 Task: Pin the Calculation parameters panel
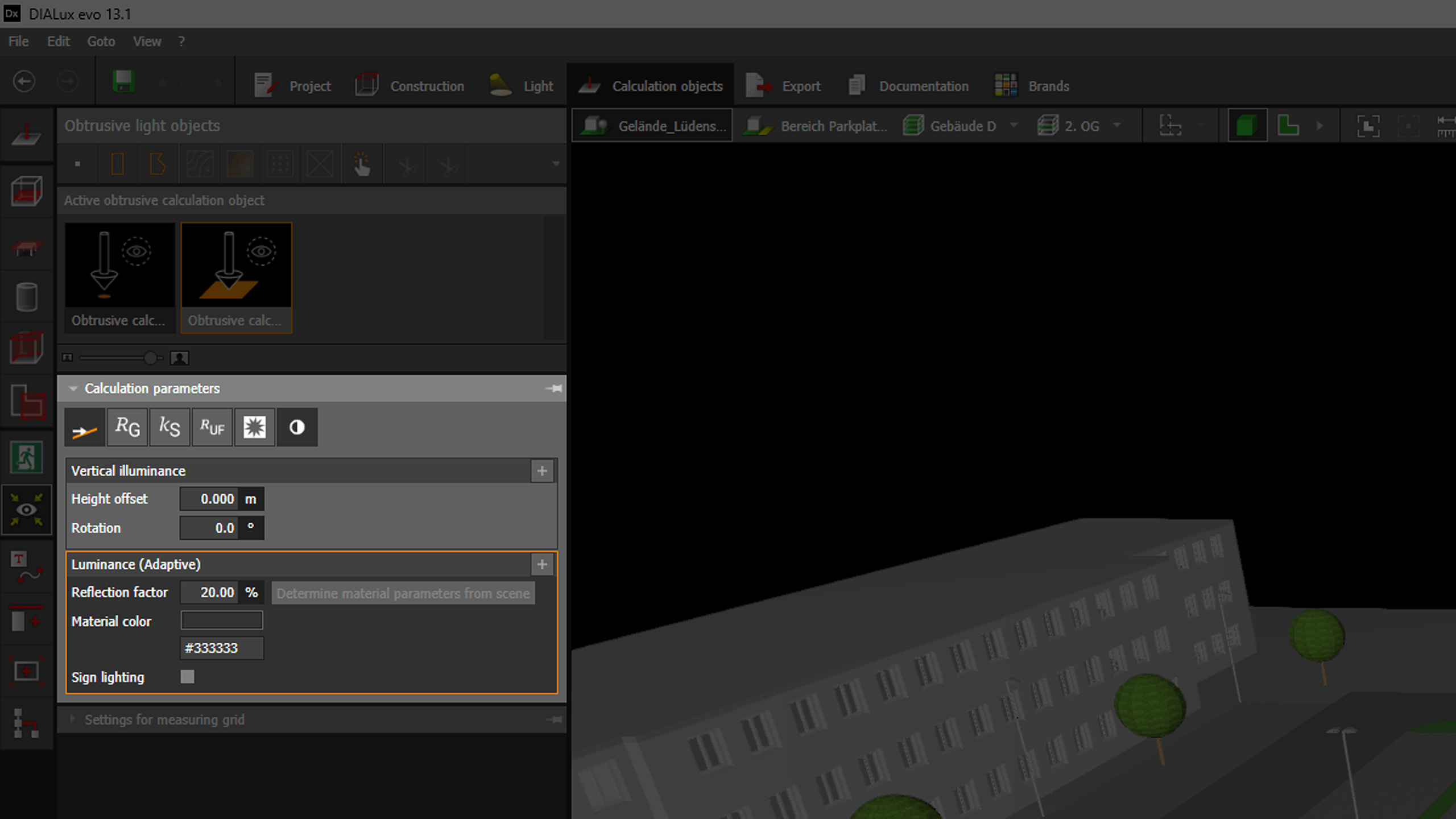point(553,388)
